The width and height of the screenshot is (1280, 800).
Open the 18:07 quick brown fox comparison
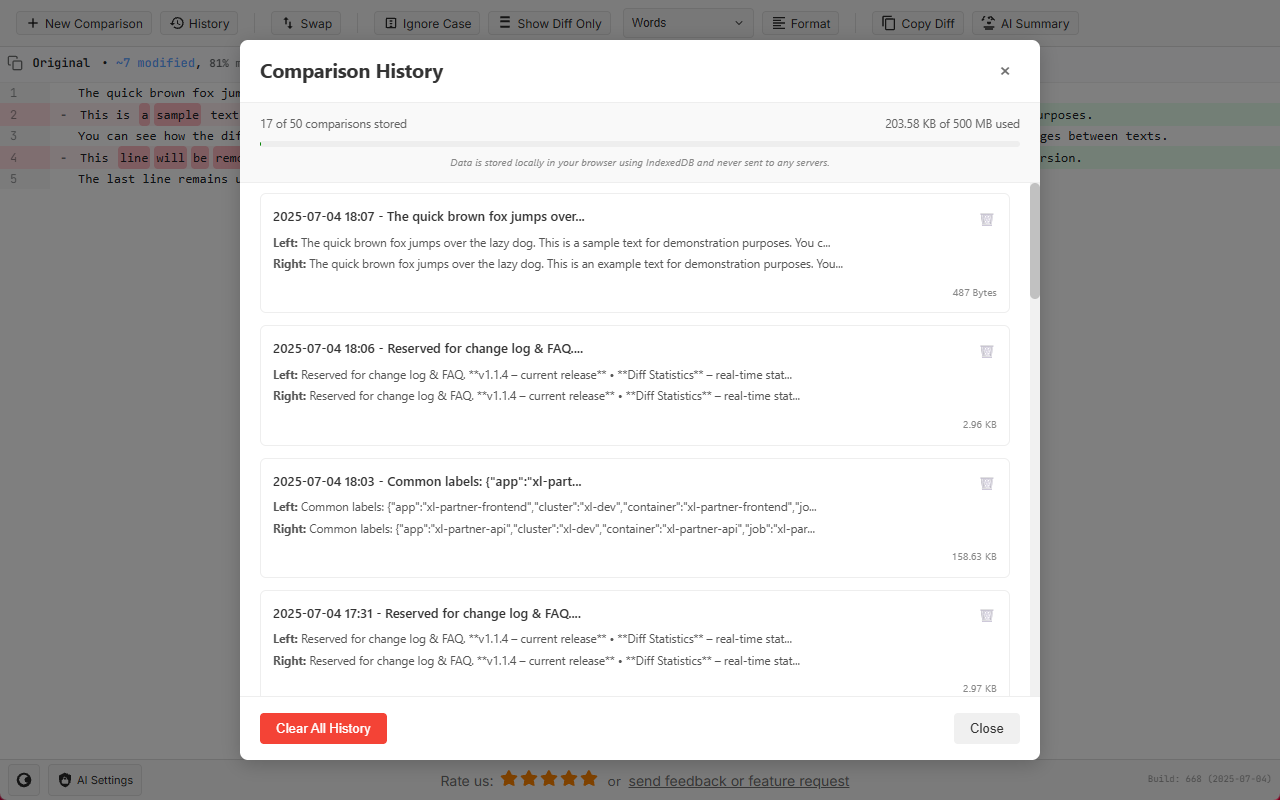tap(634, 253)
